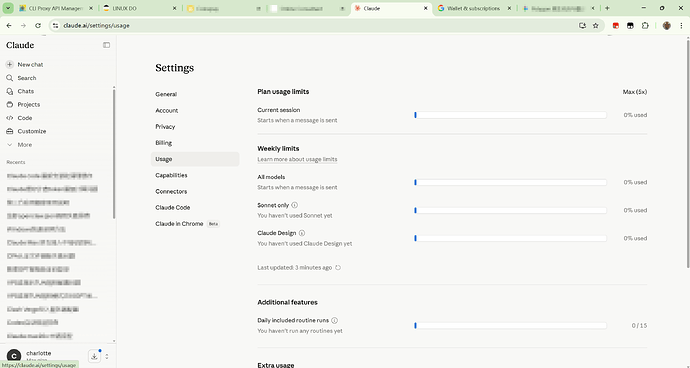The height and width of the screenshot is (368, 690).
Task: Open Billing settings section
Action: click(195, 143)
